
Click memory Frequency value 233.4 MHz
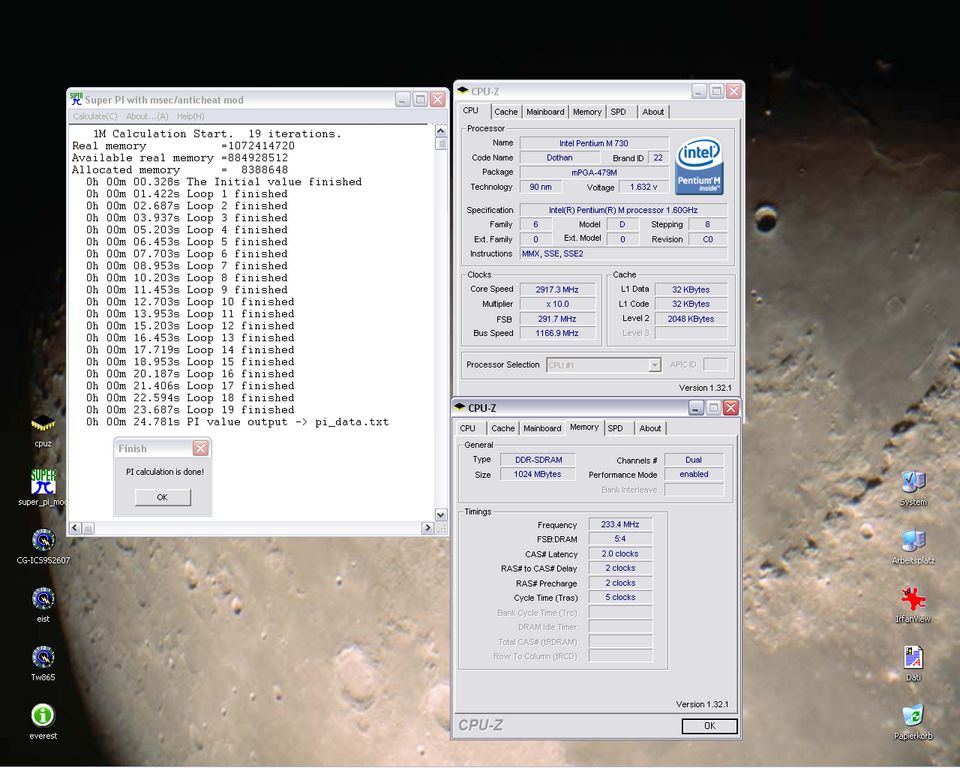[x=620, y=524]
